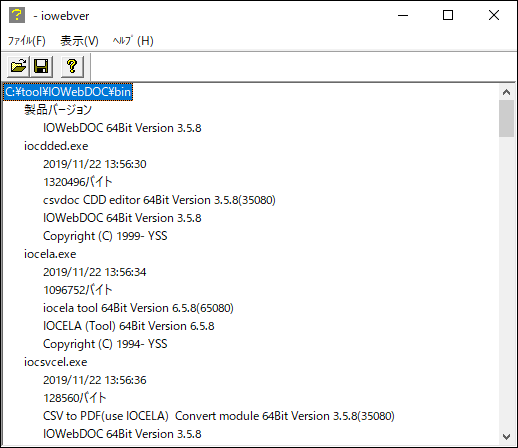
Task: Select the iocela.exe tree node
Action: [x=50, y=254]
